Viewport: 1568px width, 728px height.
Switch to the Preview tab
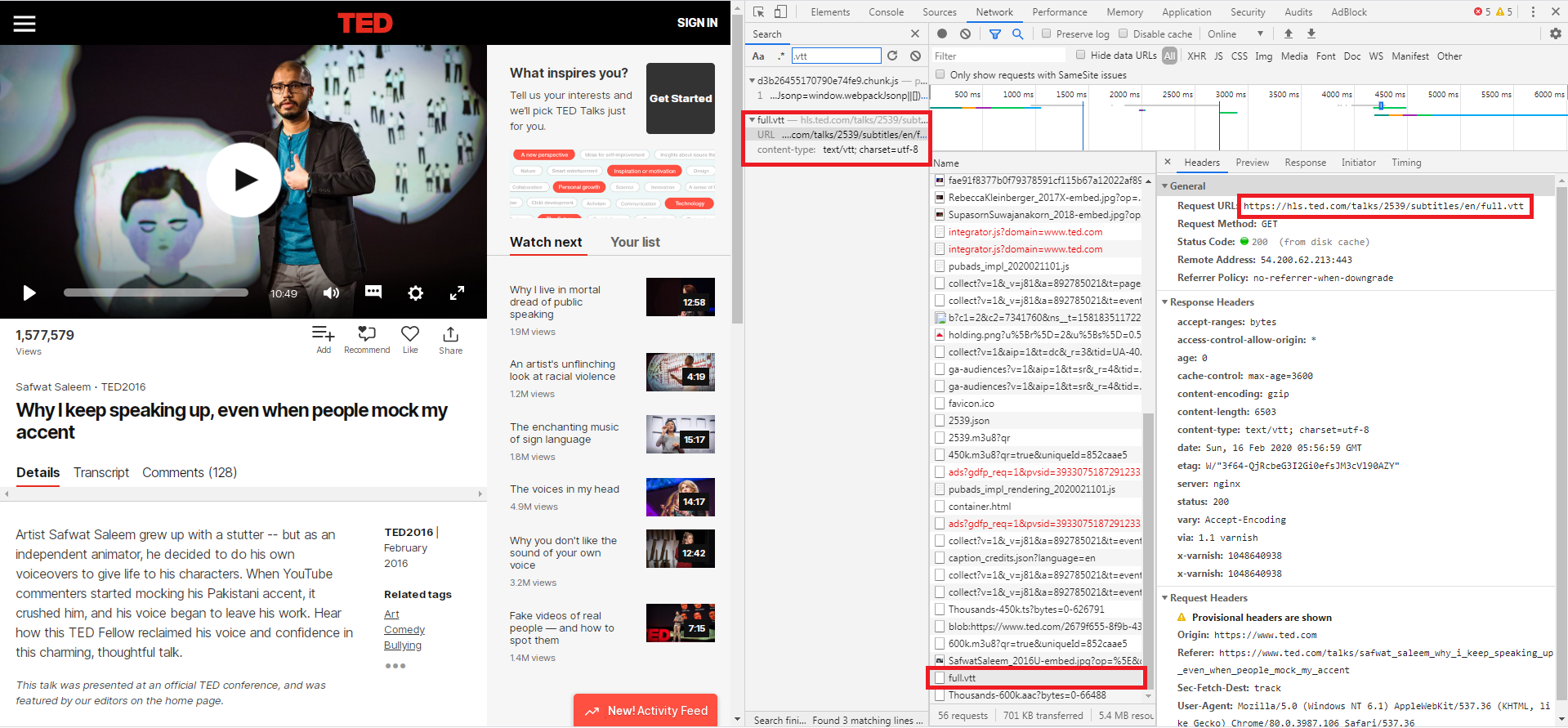pos(1252,162)
